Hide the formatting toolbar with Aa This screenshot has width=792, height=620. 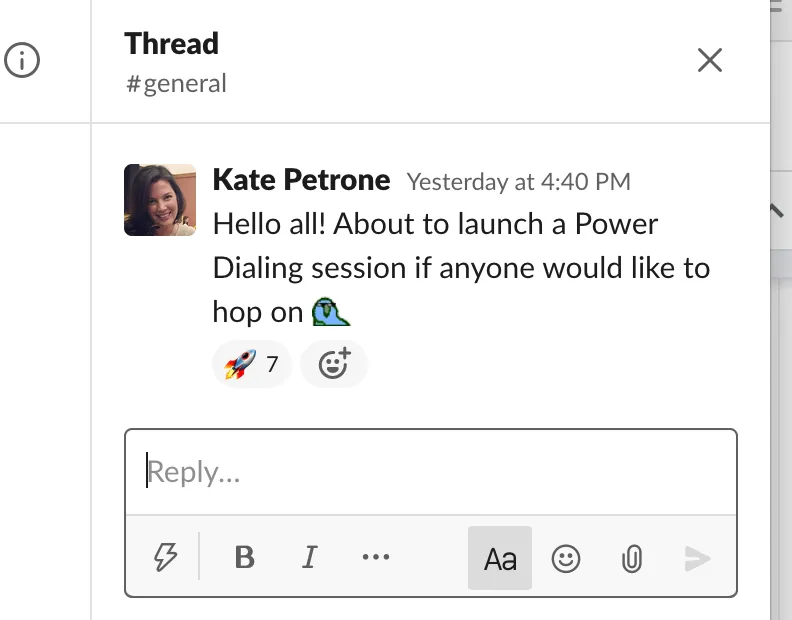500,558
